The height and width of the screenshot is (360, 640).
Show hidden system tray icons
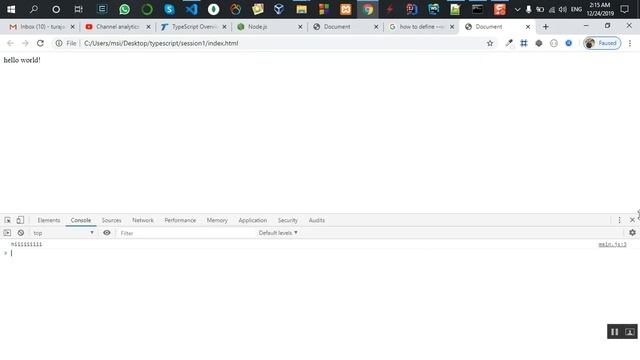coord(518,9)
